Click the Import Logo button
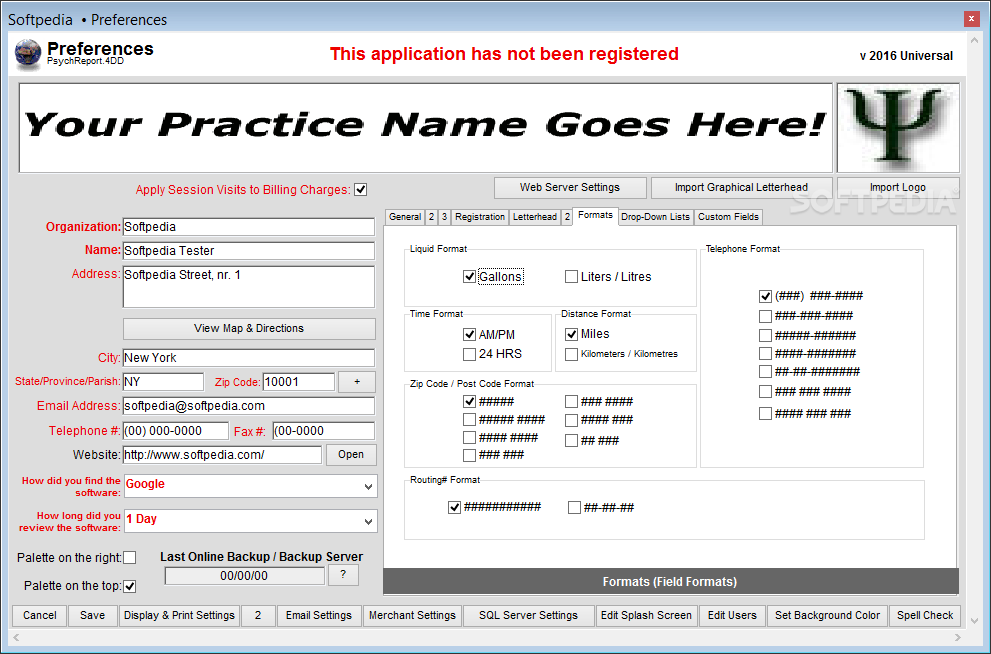The height and width of the screenshot is (654, 991). coord(898,188)
